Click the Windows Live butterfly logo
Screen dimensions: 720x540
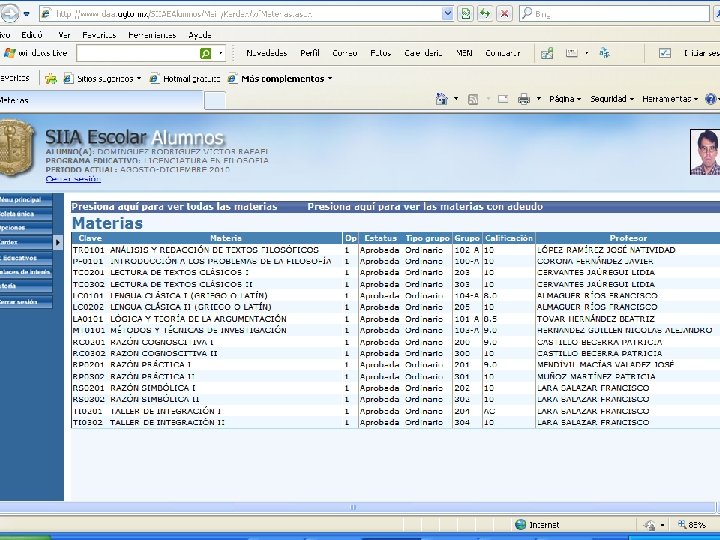tap(9, 53)
